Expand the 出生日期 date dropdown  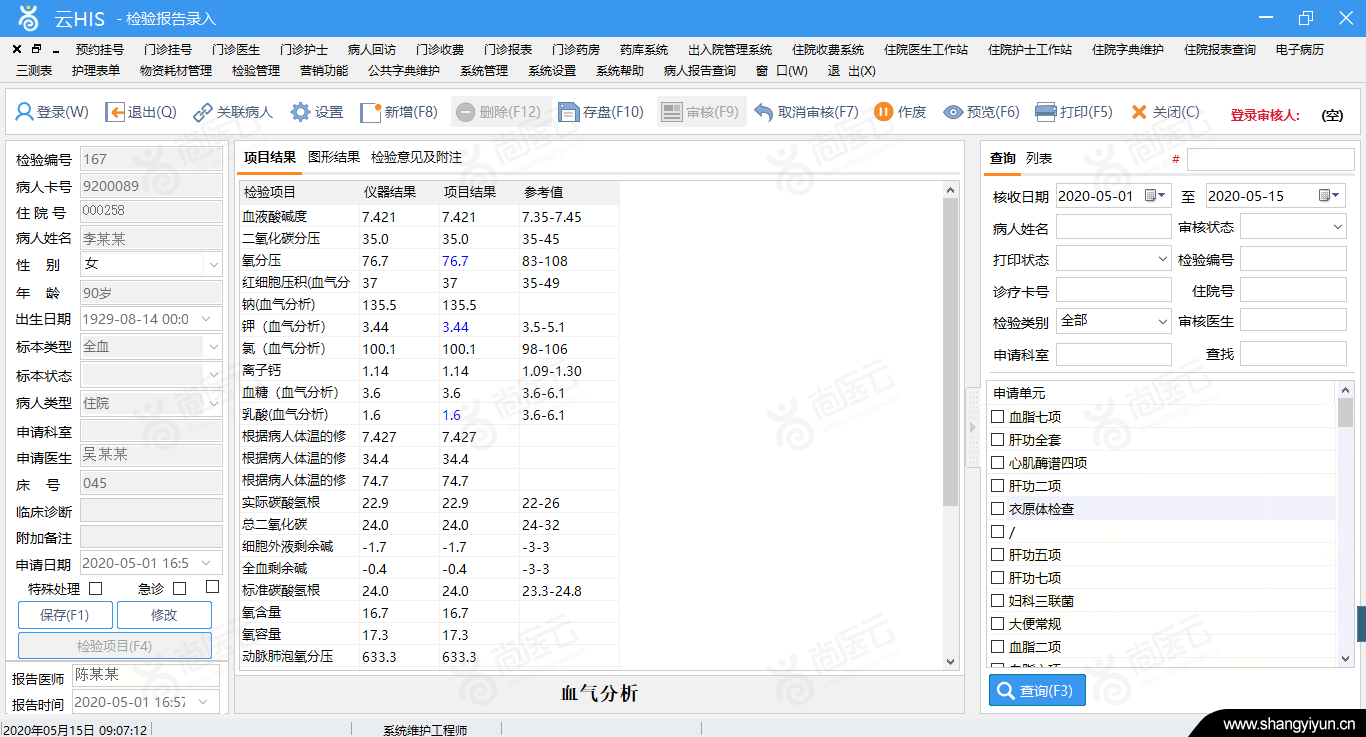click(207, 319)
